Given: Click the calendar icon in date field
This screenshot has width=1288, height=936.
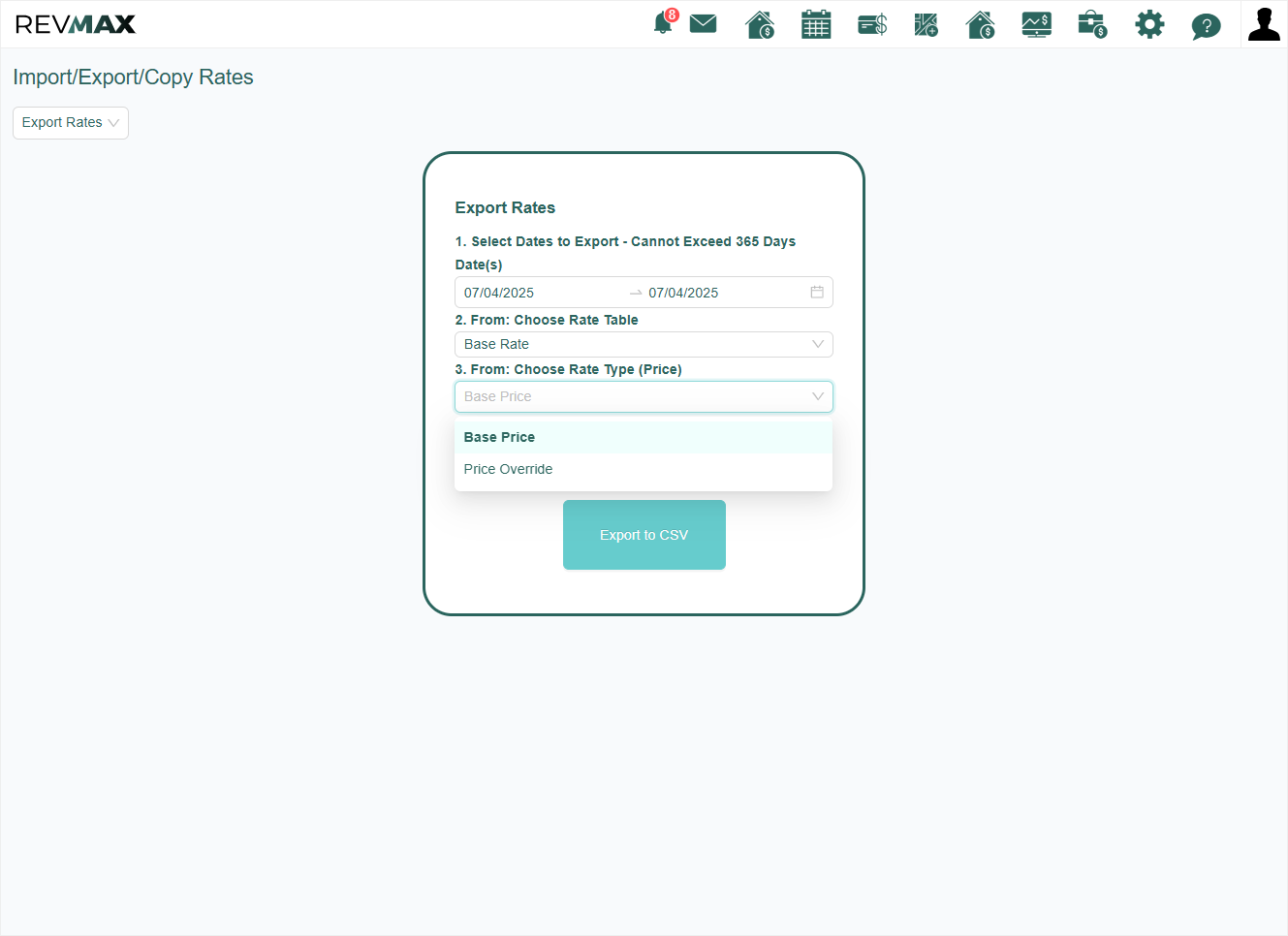Looking at the screenshot, I should tap(817, 293).
